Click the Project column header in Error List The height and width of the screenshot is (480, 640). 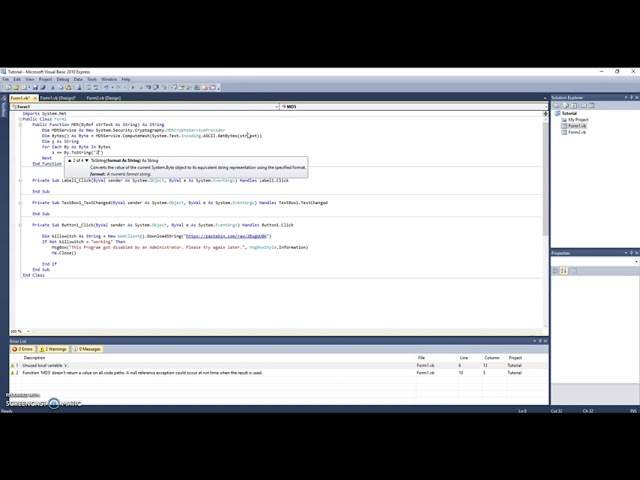tap(515, 358)
